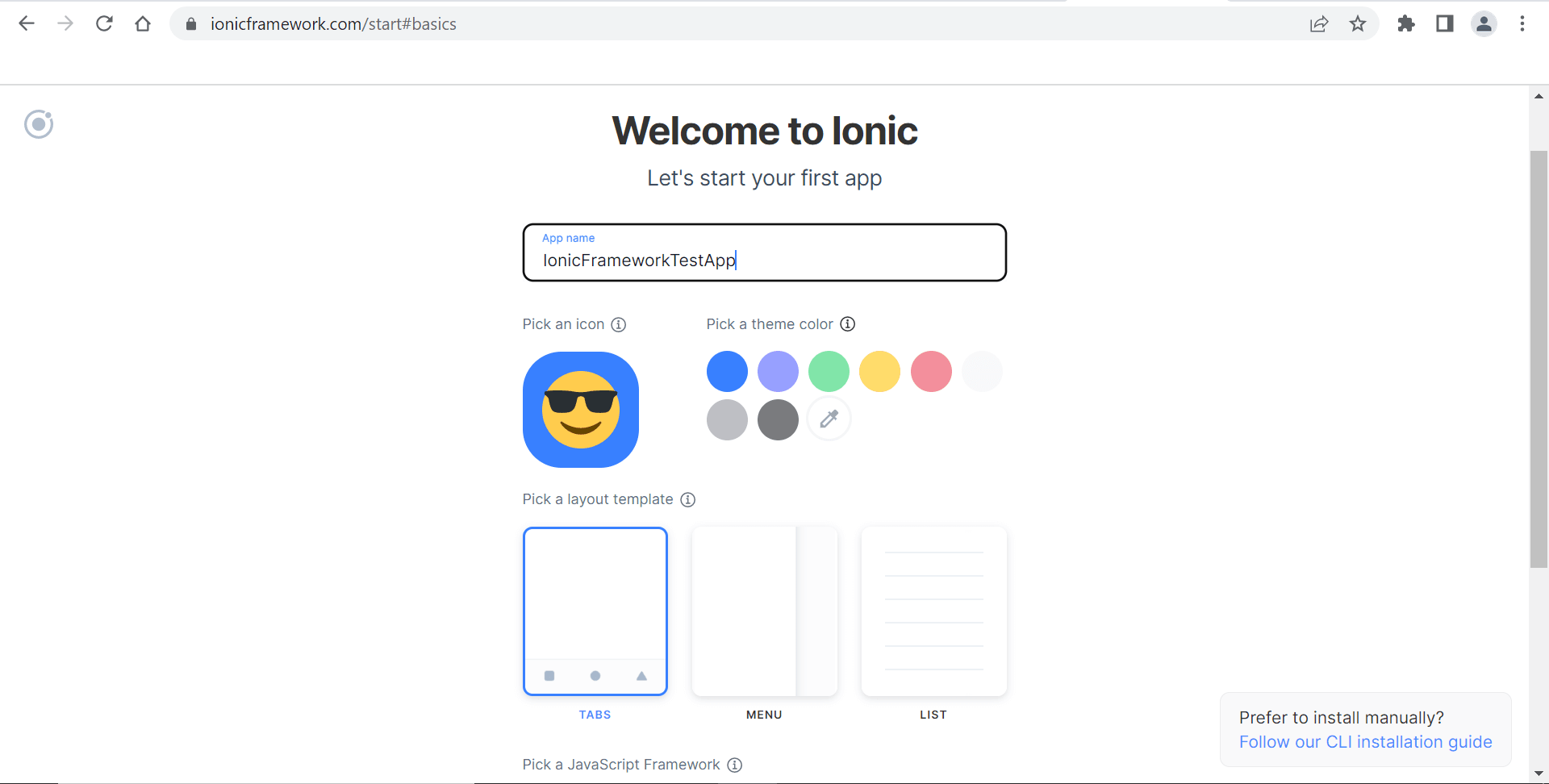Image resolution: width=1549 pixels, height=784 pixels.
Task: Share the current page
Action: tap(1319, 23)
